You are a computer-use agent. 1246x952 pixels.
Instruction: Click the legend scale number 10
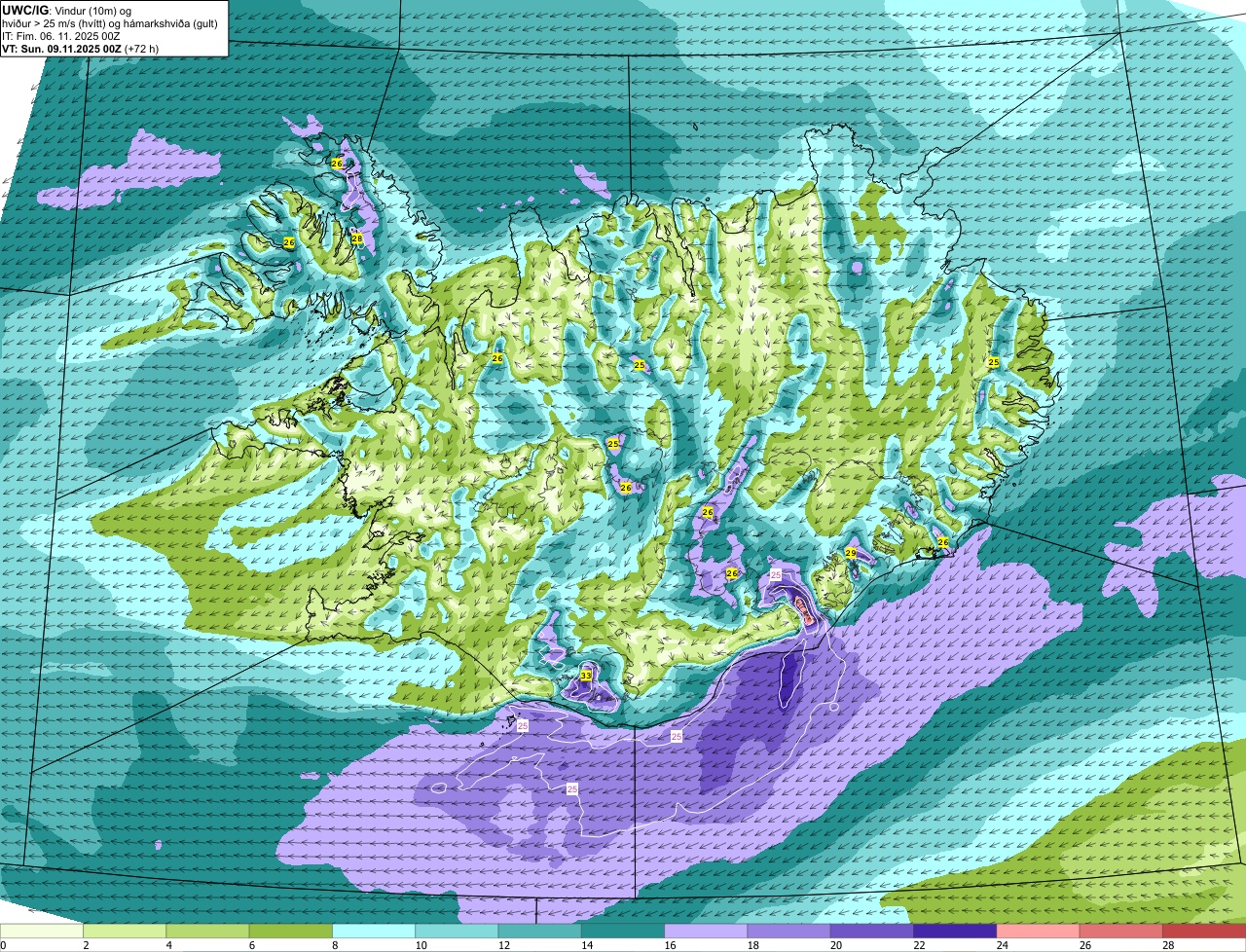pos(421,945)
